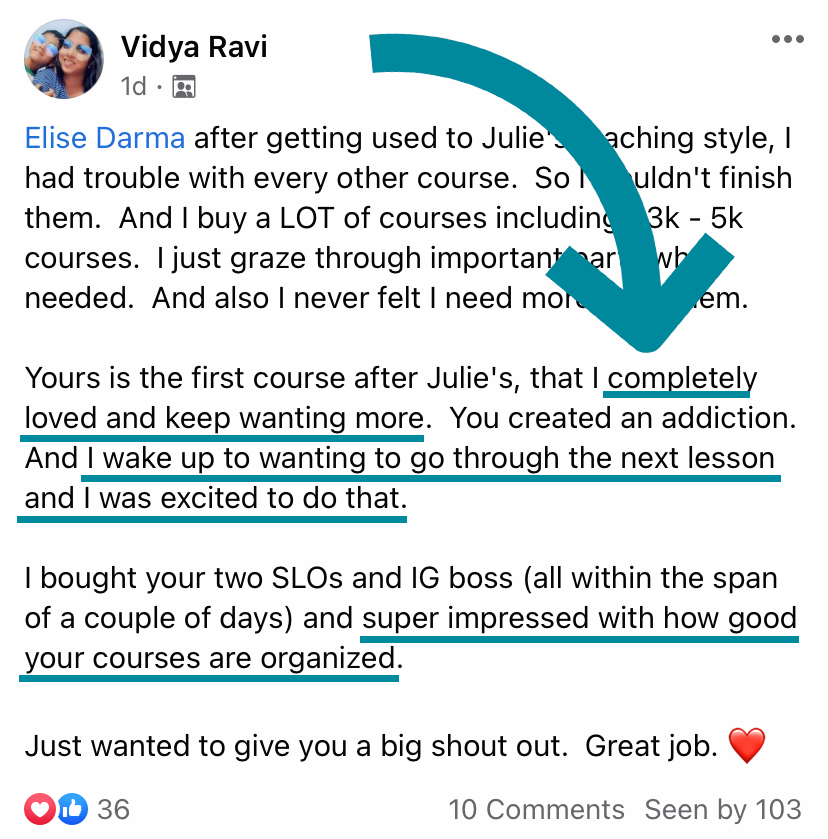Click the blue thumbs-up like reaction icon
This screenshot has width=828, height=839.
[x=73, y=808]
